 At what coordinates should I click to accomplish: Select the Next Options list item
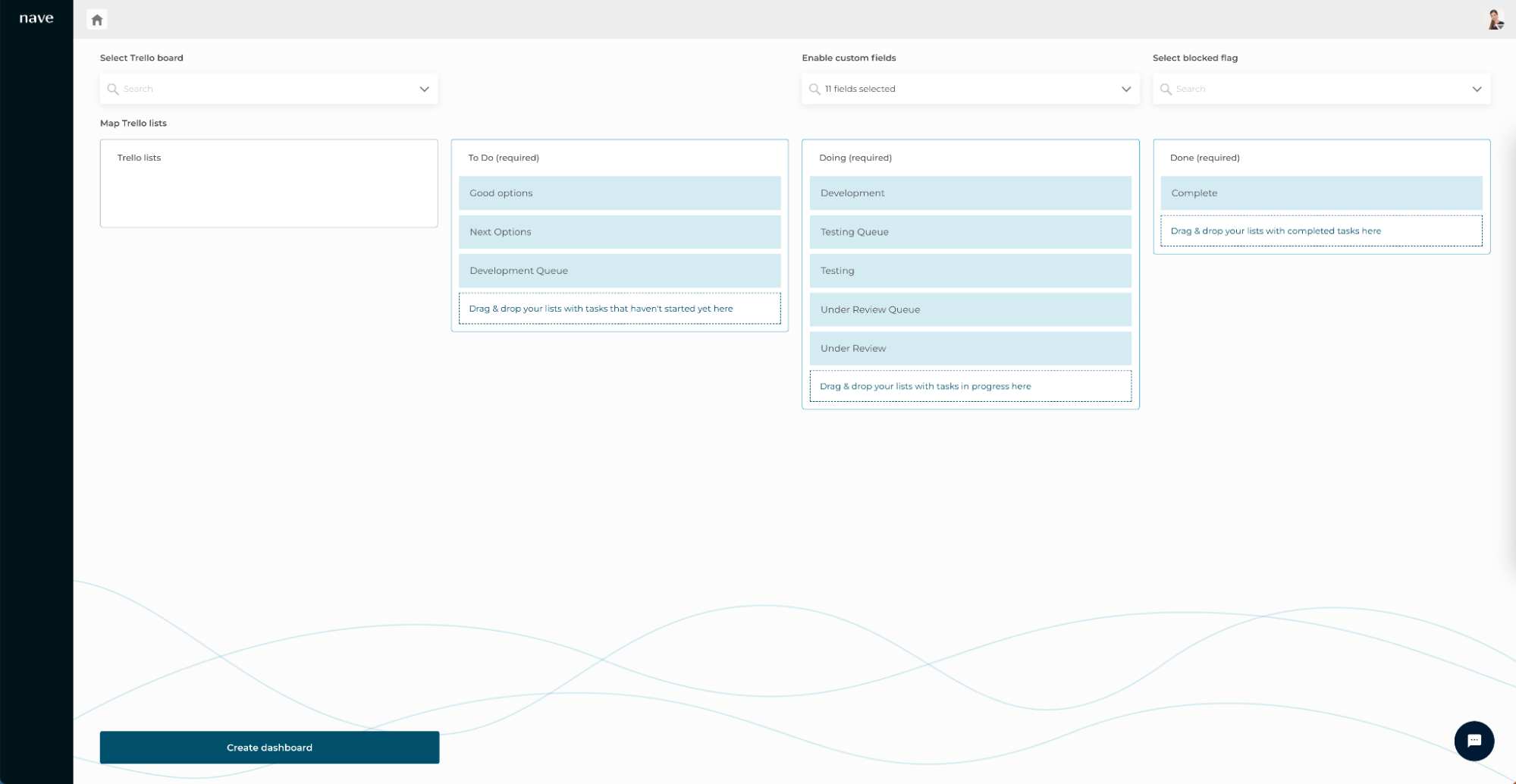619,232
